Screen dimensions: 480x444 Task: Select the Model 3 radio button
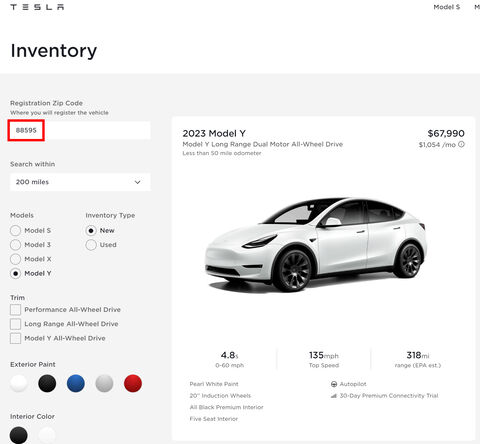(x=15, y=245)
